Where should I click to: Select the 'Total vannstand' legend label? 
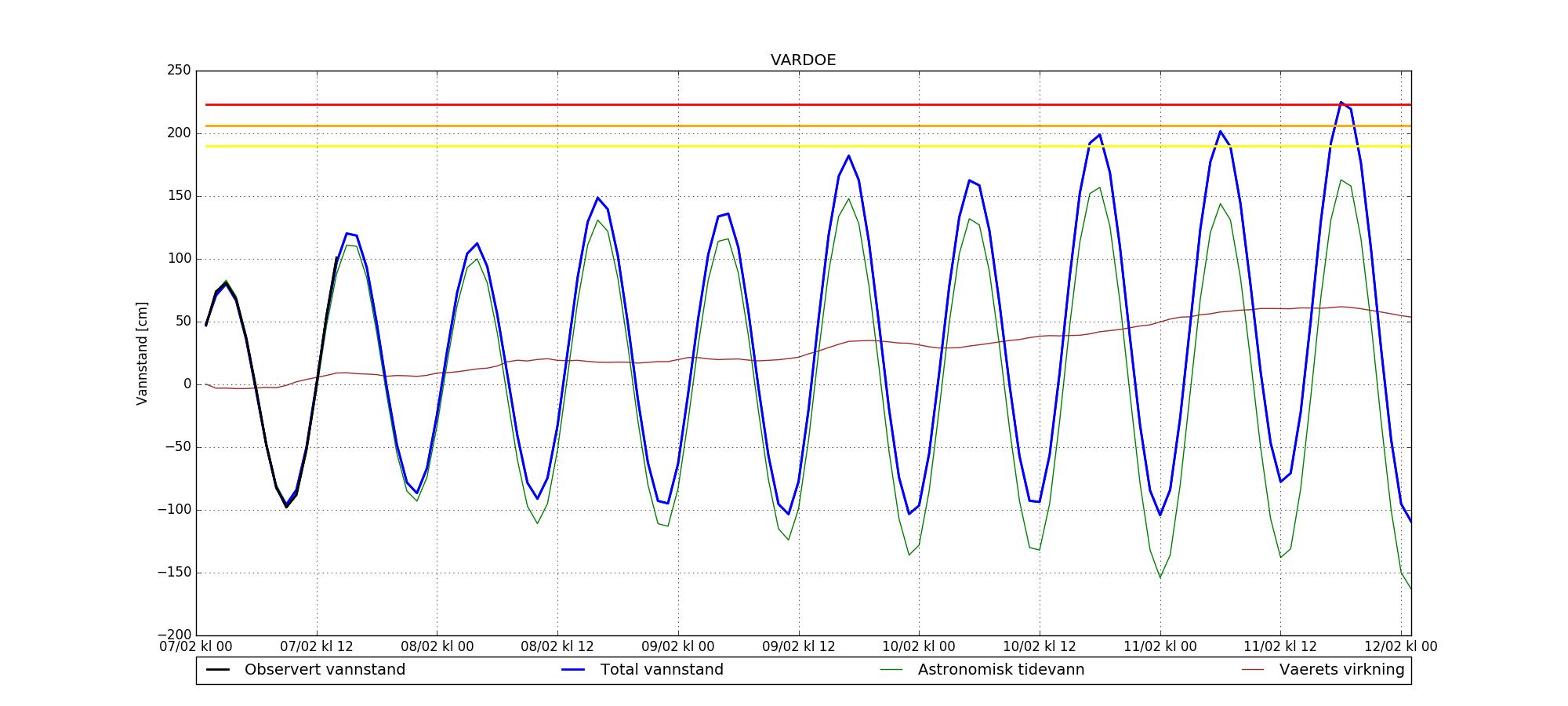point(662,670)
